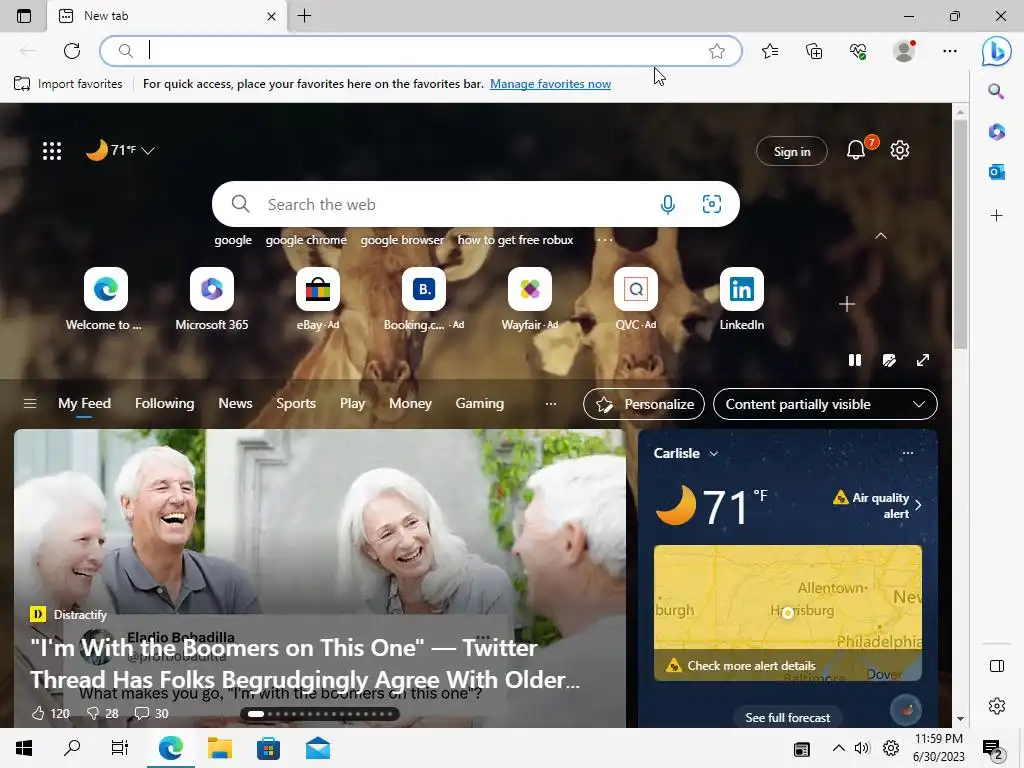Refresh the page with reload button
The image size is (1024, 768).
pos(72,51)
